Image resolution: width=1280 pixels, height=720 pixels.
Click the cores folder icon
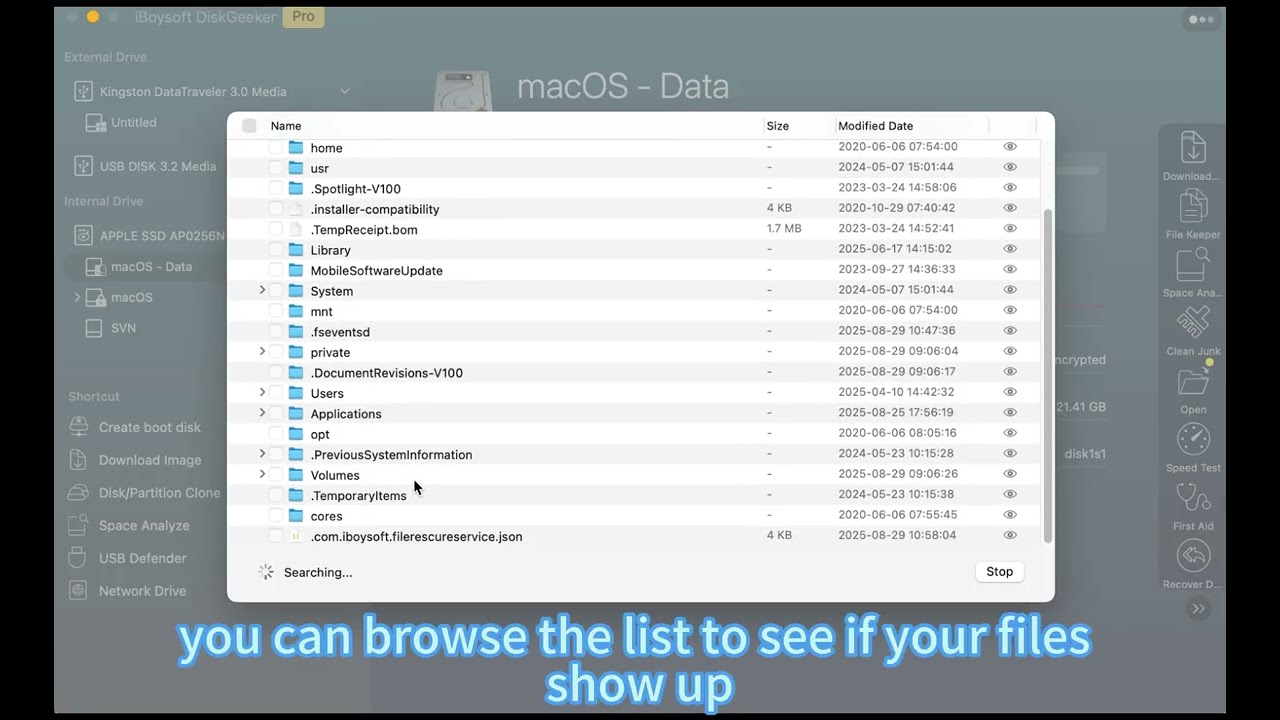tap(296, 516)
